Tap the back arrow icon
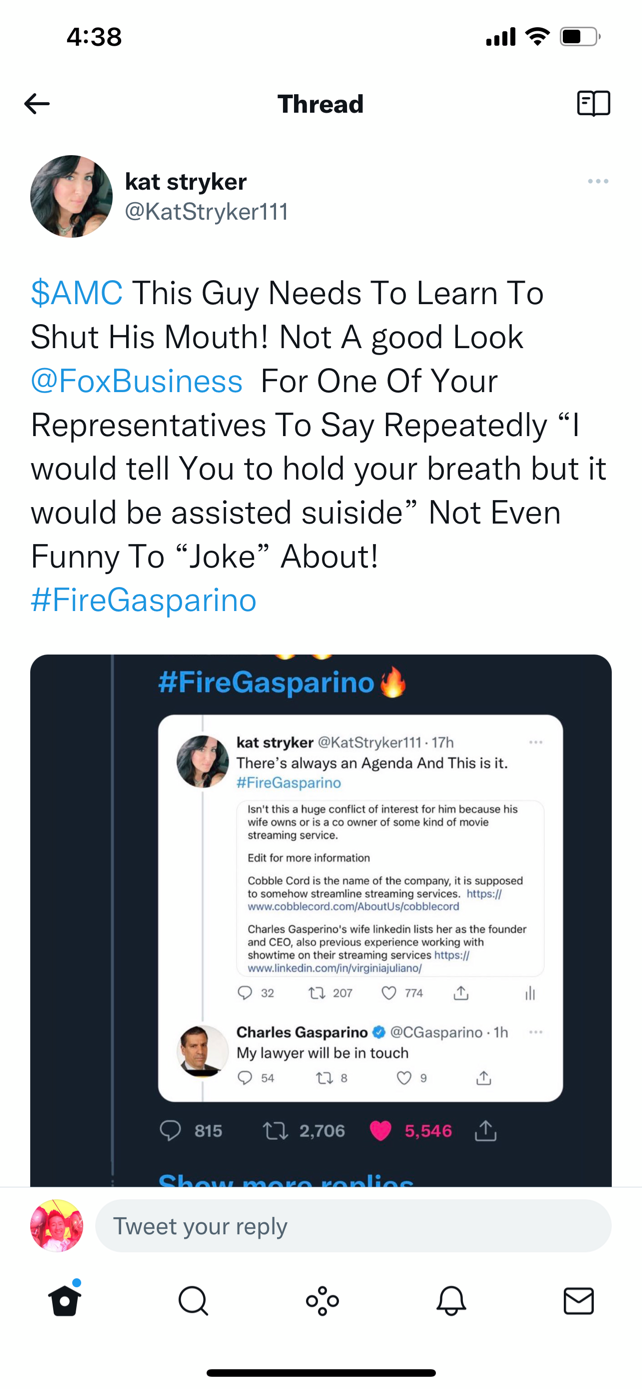Screen dimensions: 642x1389 pos(37,104)
